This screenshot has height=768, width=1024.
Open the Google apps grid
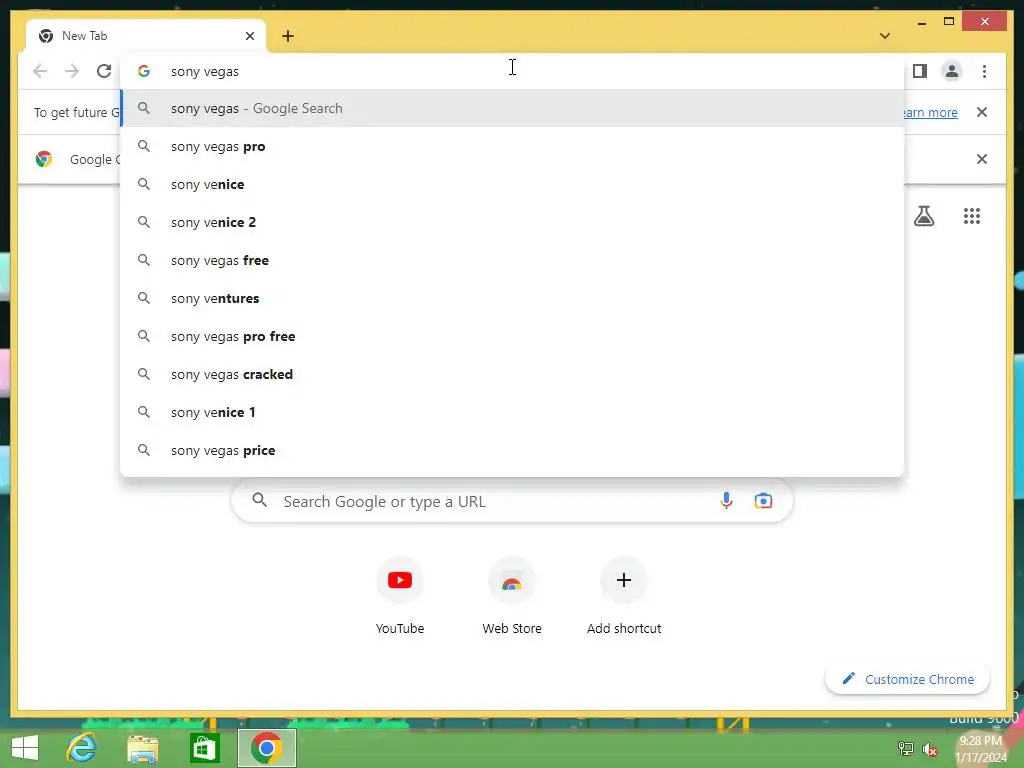[x=972, y=216]
